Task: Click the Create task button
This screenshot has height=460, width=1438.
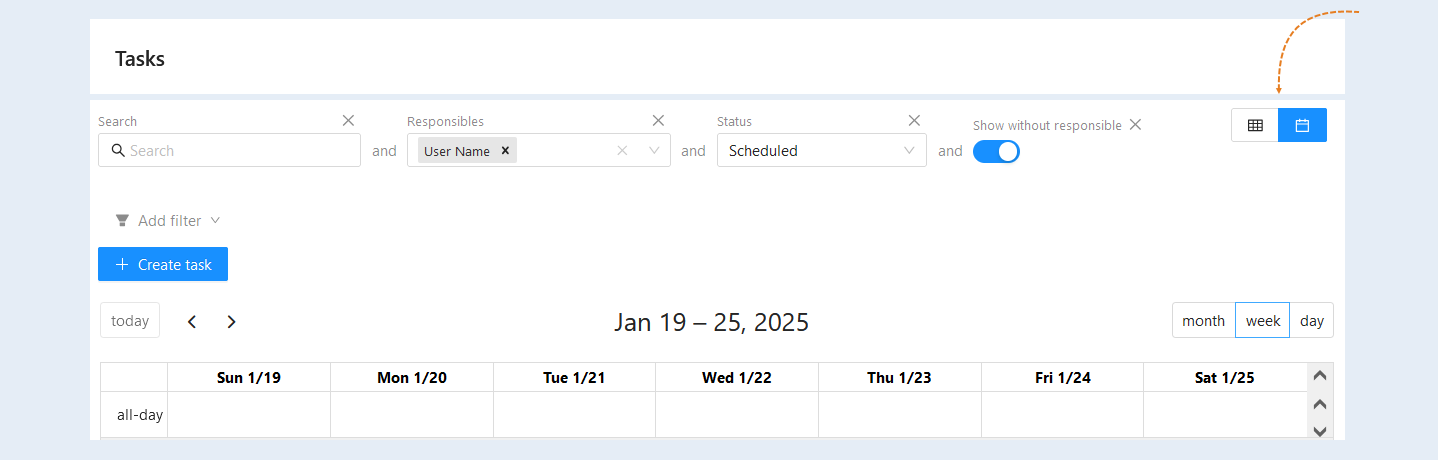Action: click(x=163, y=264)
